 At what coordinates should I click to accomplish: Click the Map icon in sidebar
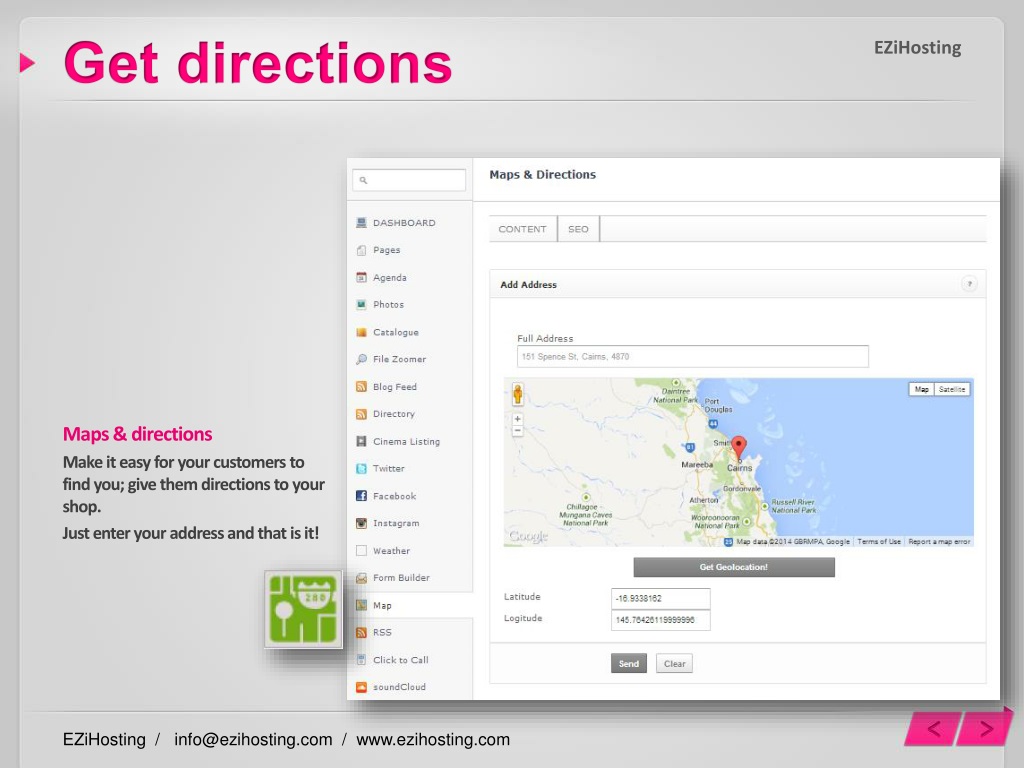[361, 605]
